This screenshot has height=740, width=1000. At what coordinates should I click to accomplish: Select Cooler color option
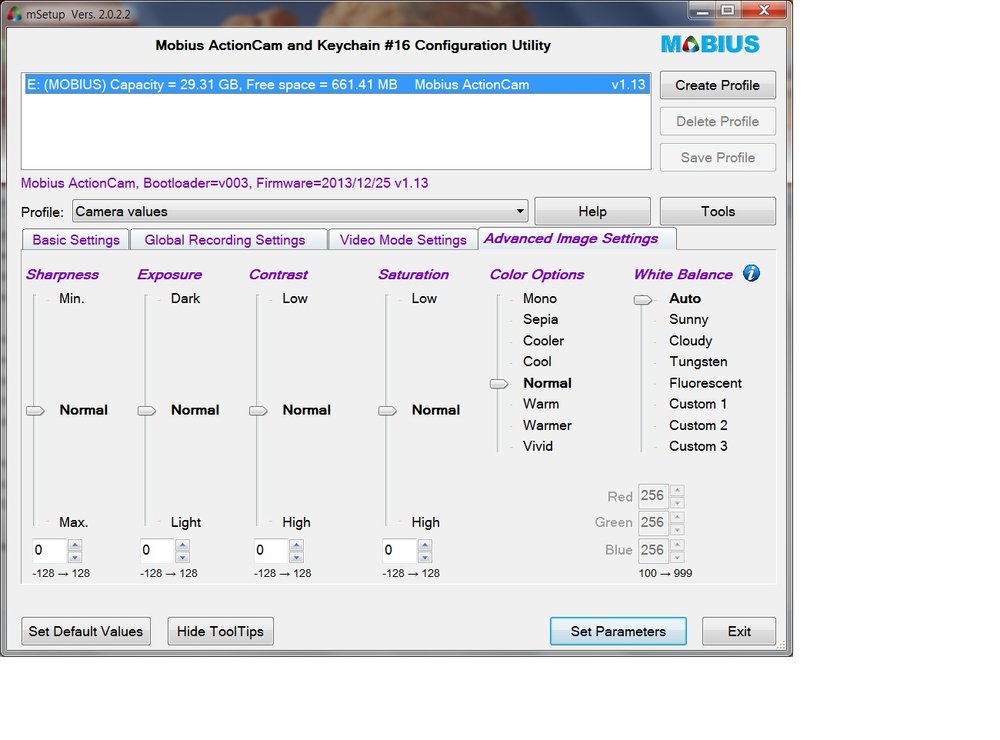coord(543,341)
